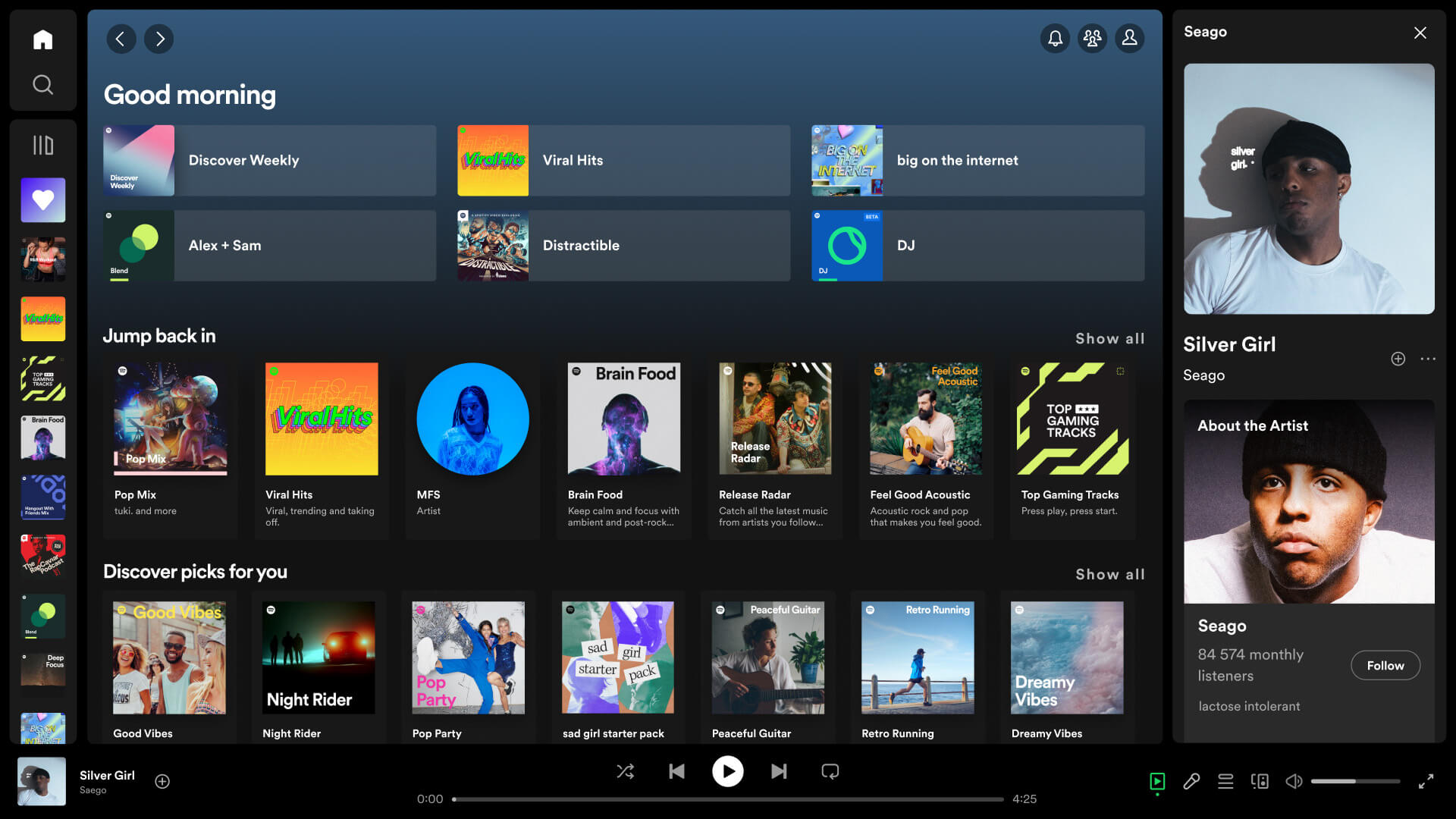Screen dimensions: 1456x819
Task: Open Silver Girl album art in player bar
Action: point(42,781)
